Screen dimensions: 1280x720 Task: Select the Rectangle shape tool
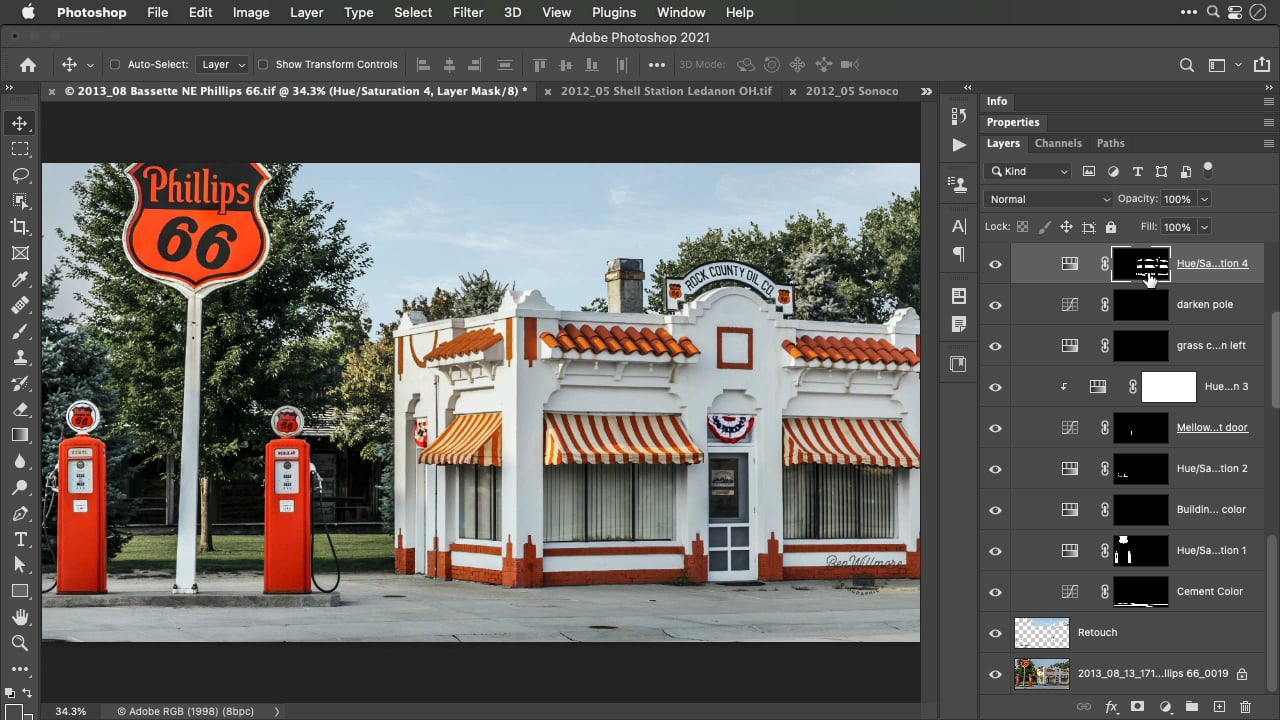point(20,591)
